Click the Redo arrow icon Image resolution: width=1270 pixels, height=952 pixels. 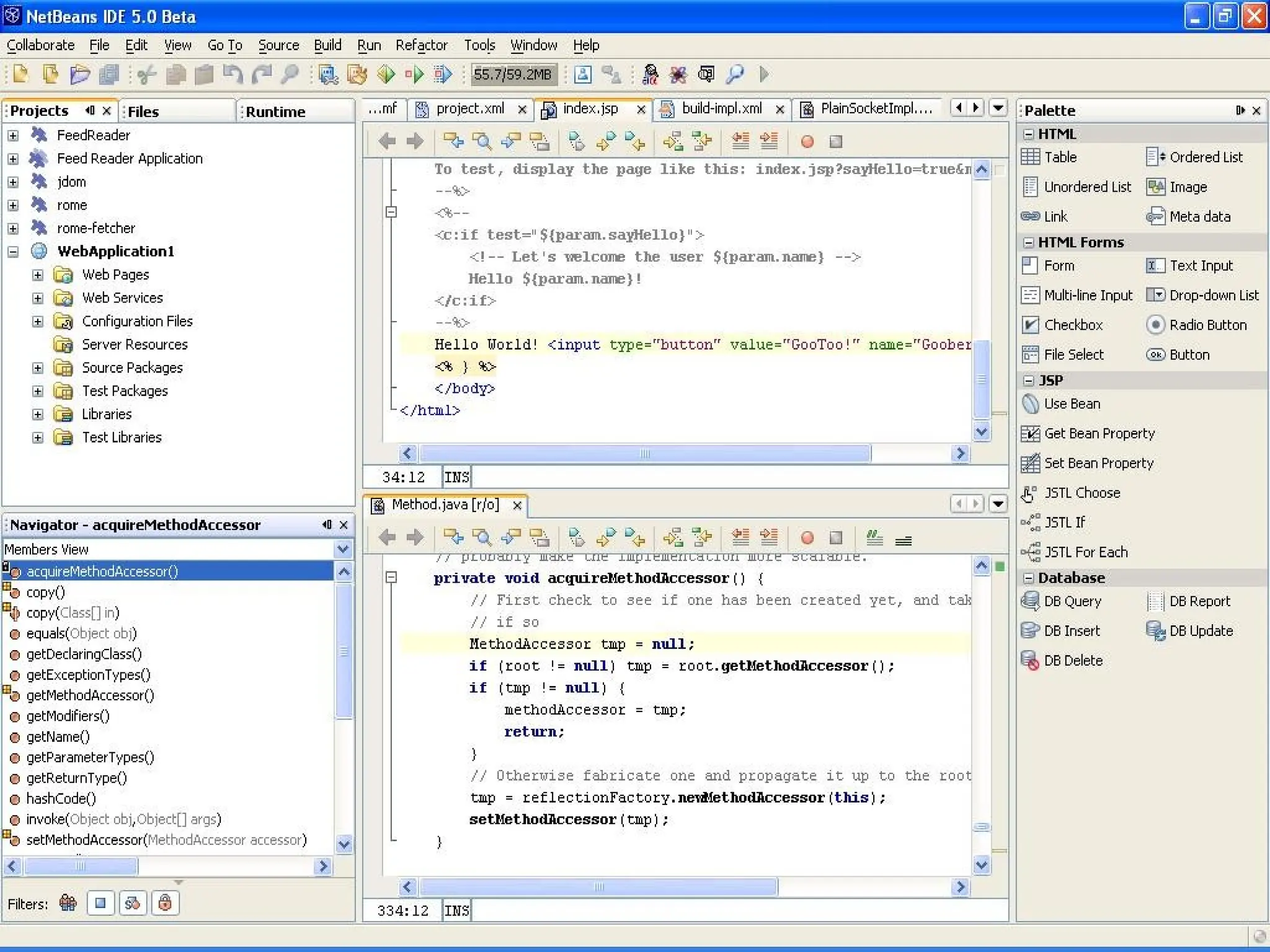pos(262,75)
